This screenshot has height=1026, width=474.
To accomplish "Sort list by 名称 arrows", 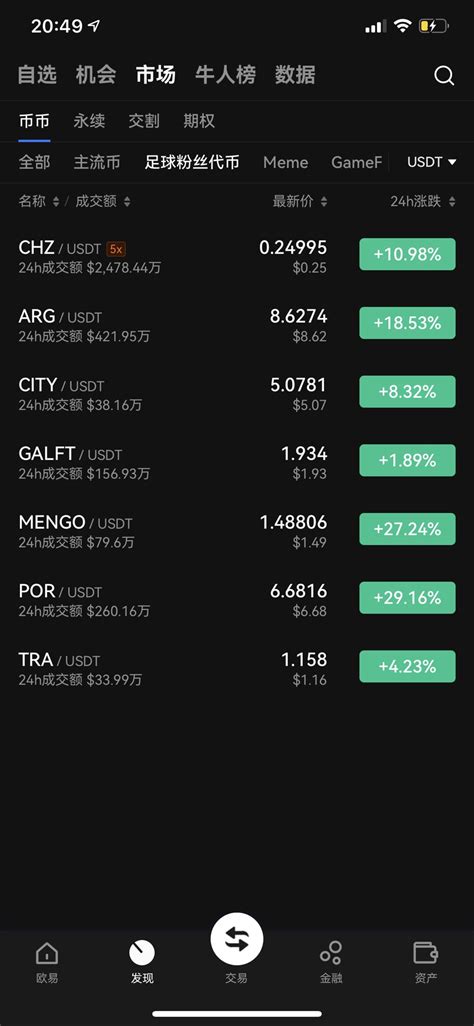I will pyautogui.click(x=56, y=202).
